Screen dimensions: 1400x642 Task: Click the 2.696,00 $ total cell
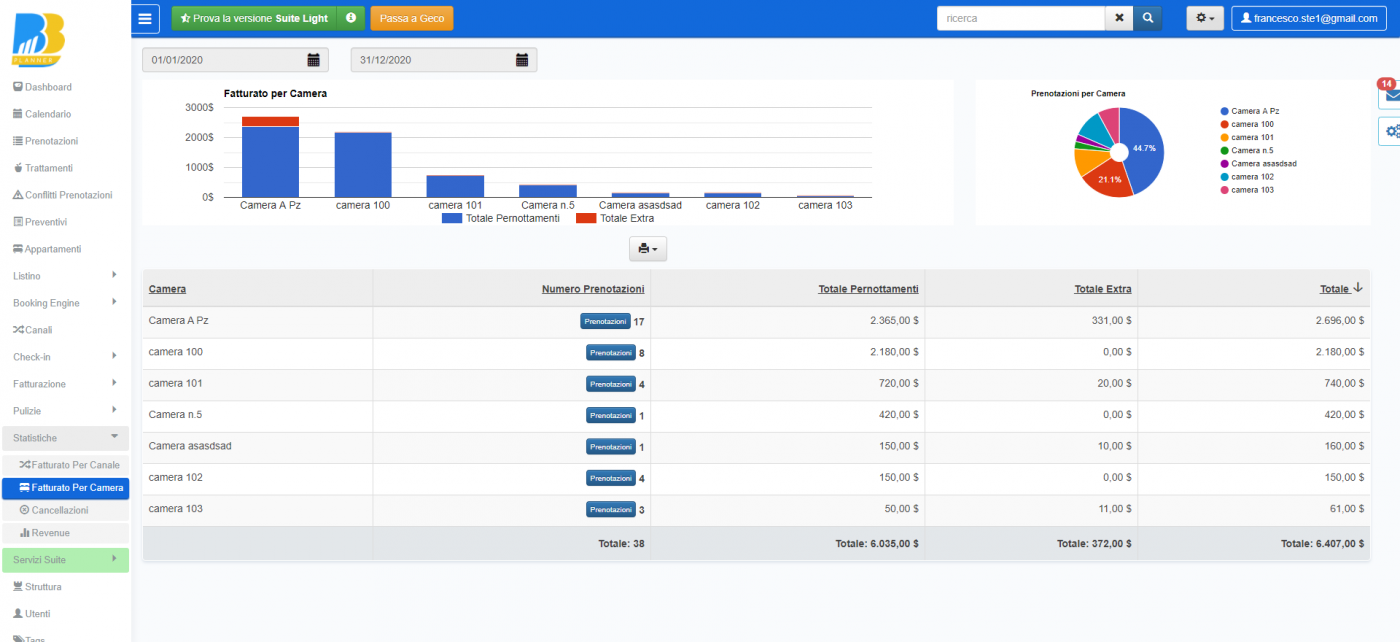point(1341,321)
